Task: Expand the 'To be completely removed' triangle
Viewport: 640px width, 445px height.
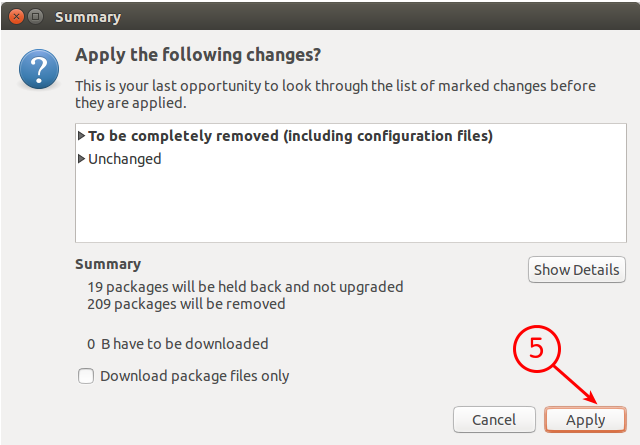Action: 81,136
